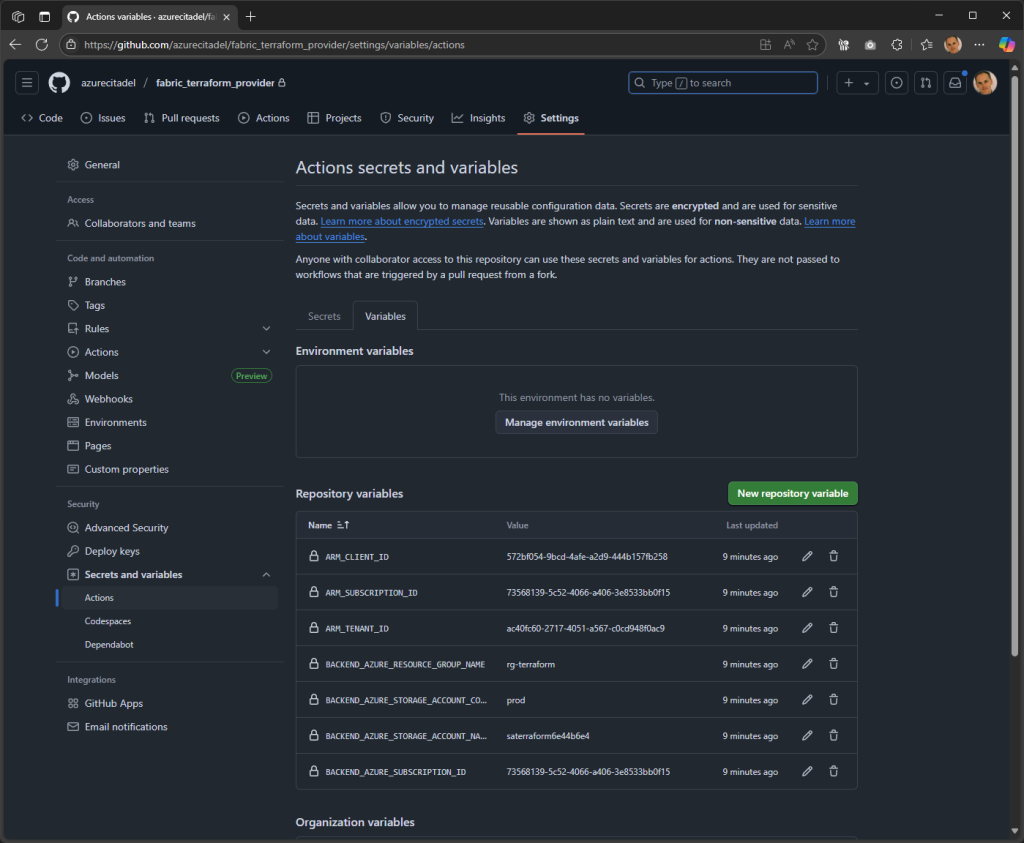Open Copilot from the browser toolbar

[1005, 44]
